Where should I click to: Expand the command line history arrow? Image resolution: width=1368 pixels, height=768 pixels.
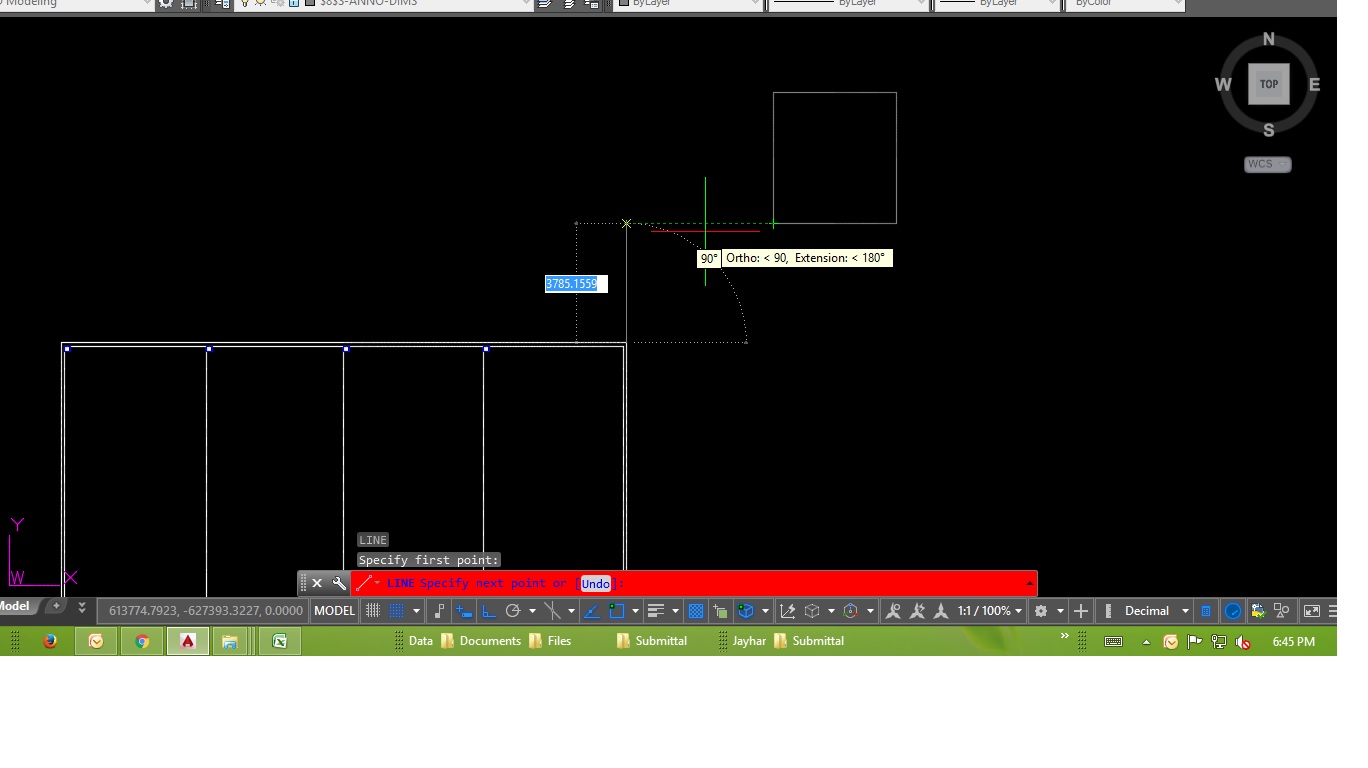(x=1029, y=583)
